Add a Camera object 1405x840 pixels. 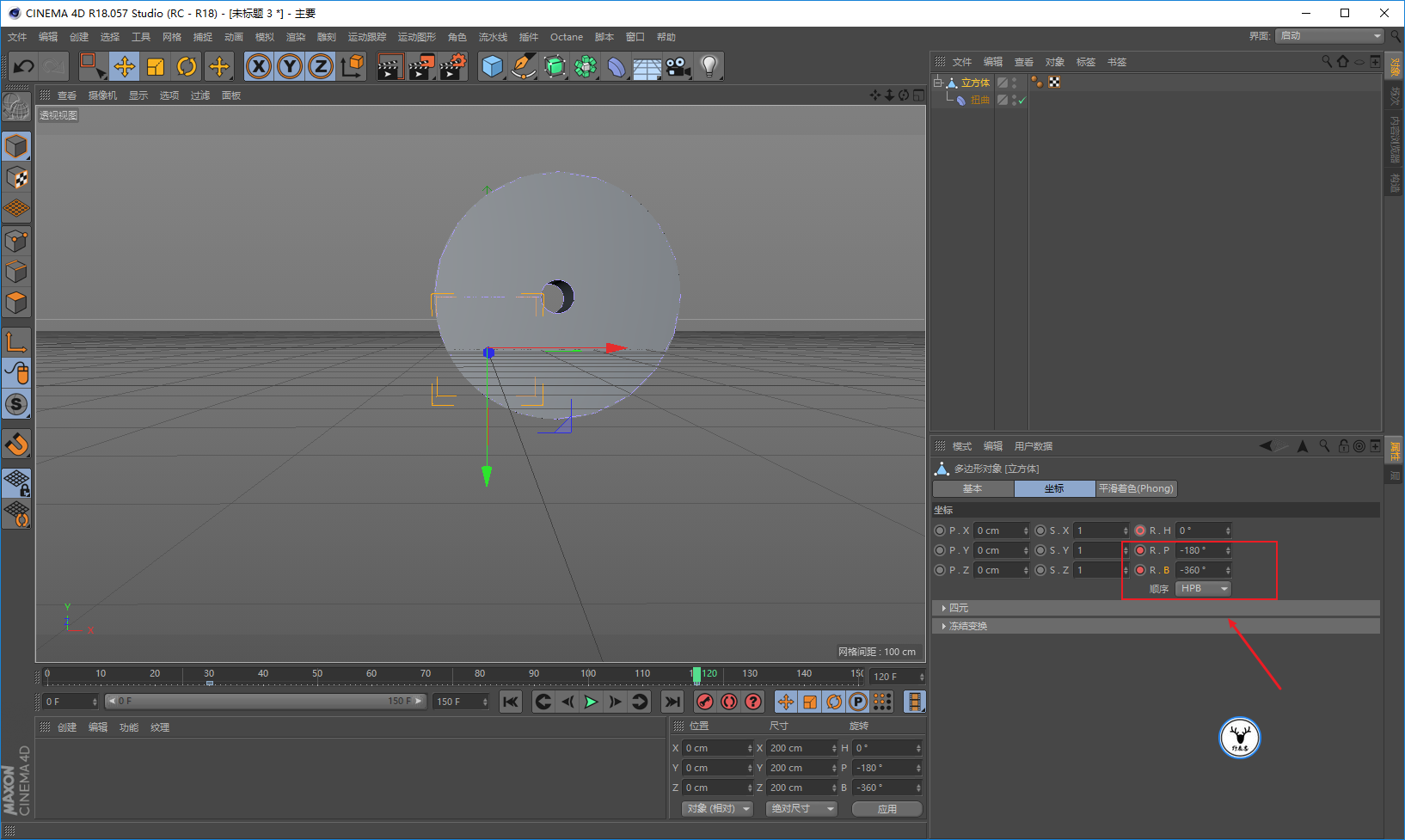pyautogui.click(x=678, y=66)
